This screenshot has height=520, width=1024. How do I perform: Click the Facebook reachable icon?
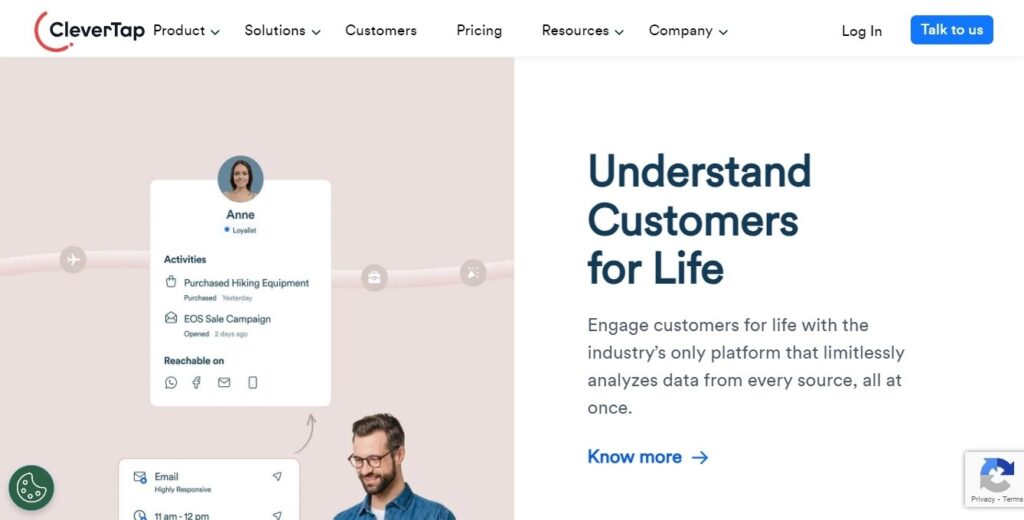[x=197, y=383]
